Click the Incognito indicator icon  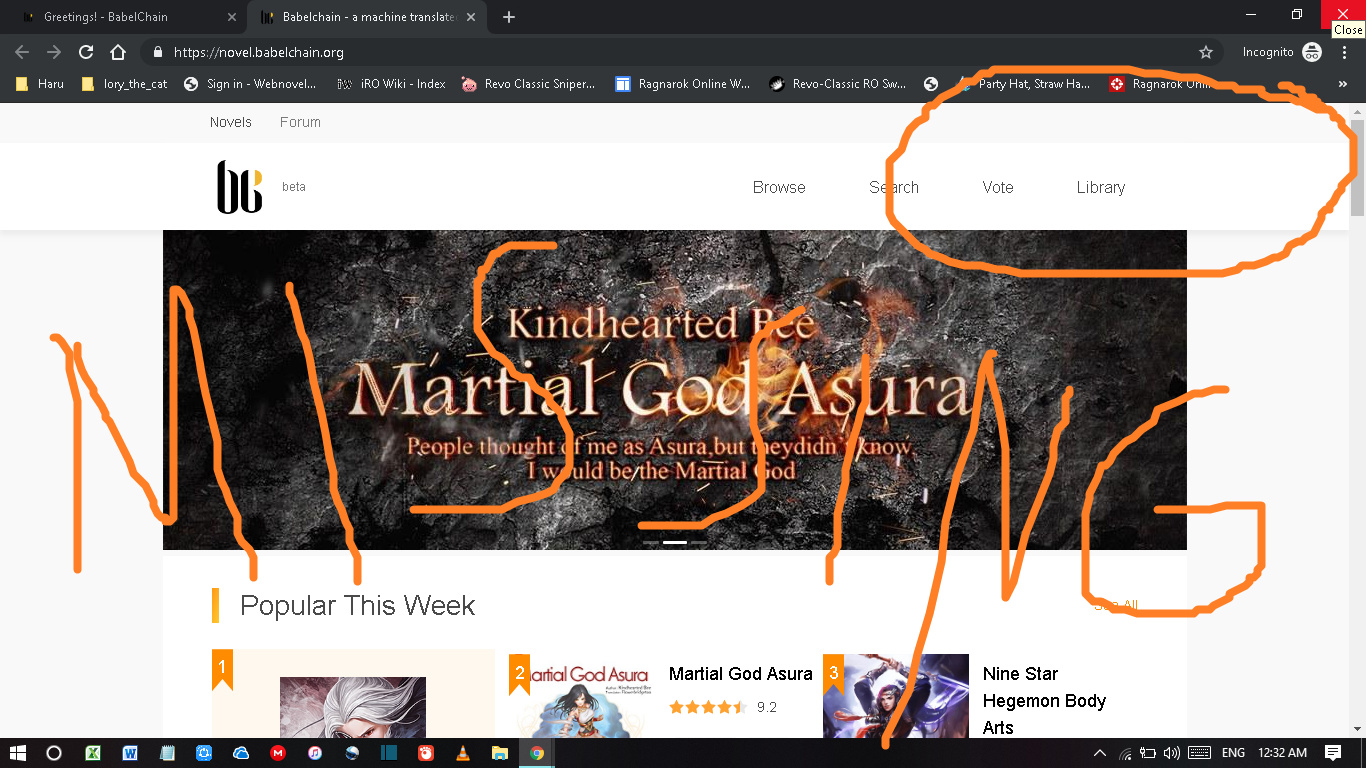1311,52
